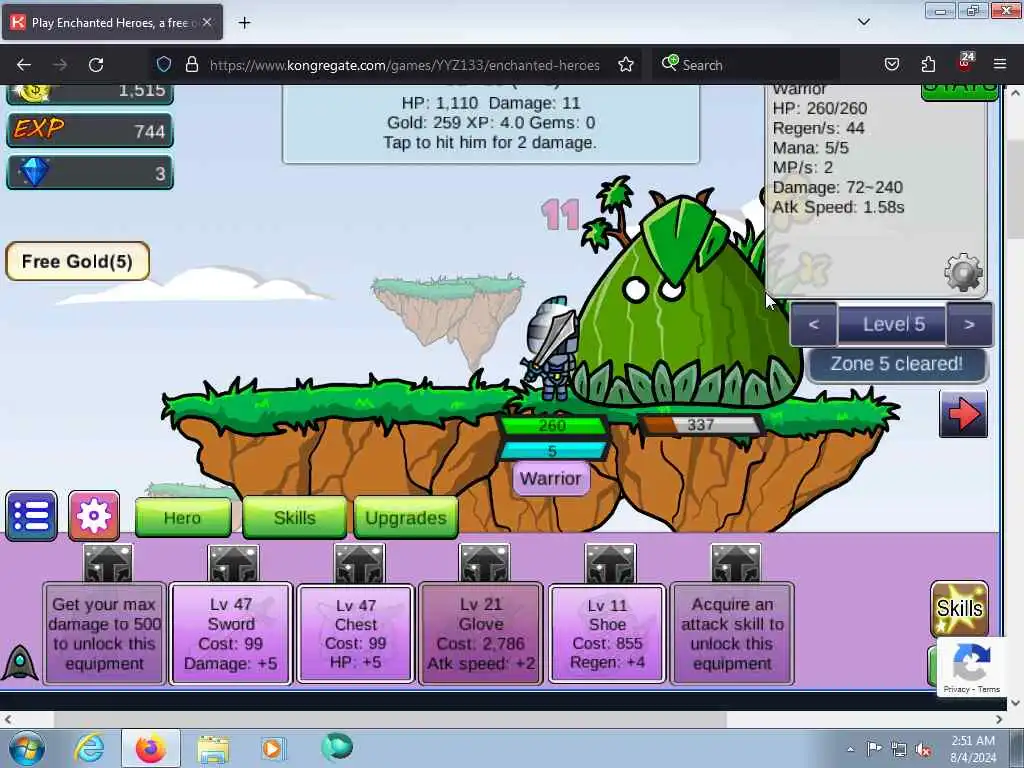1024x768 pixels.
Task: Click the EXP counter label
Action: click(39, 129)
